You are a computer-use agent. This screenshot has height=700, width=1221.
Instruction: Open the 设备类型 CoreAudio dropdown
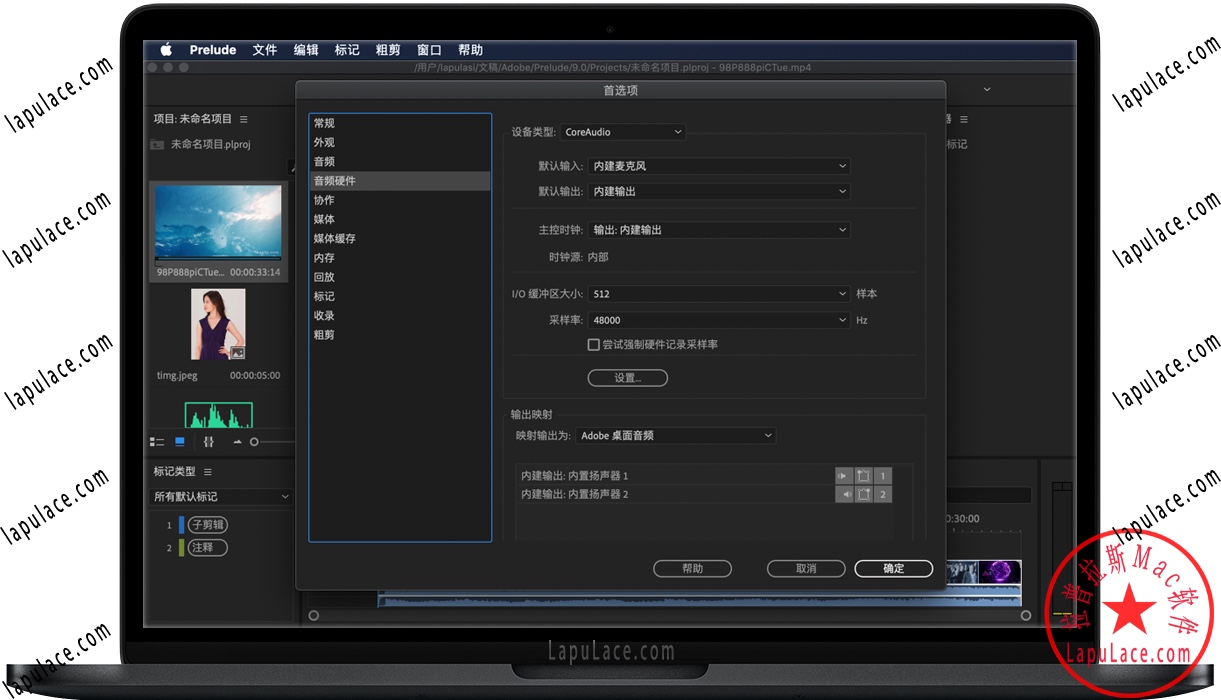coord(622,131)
